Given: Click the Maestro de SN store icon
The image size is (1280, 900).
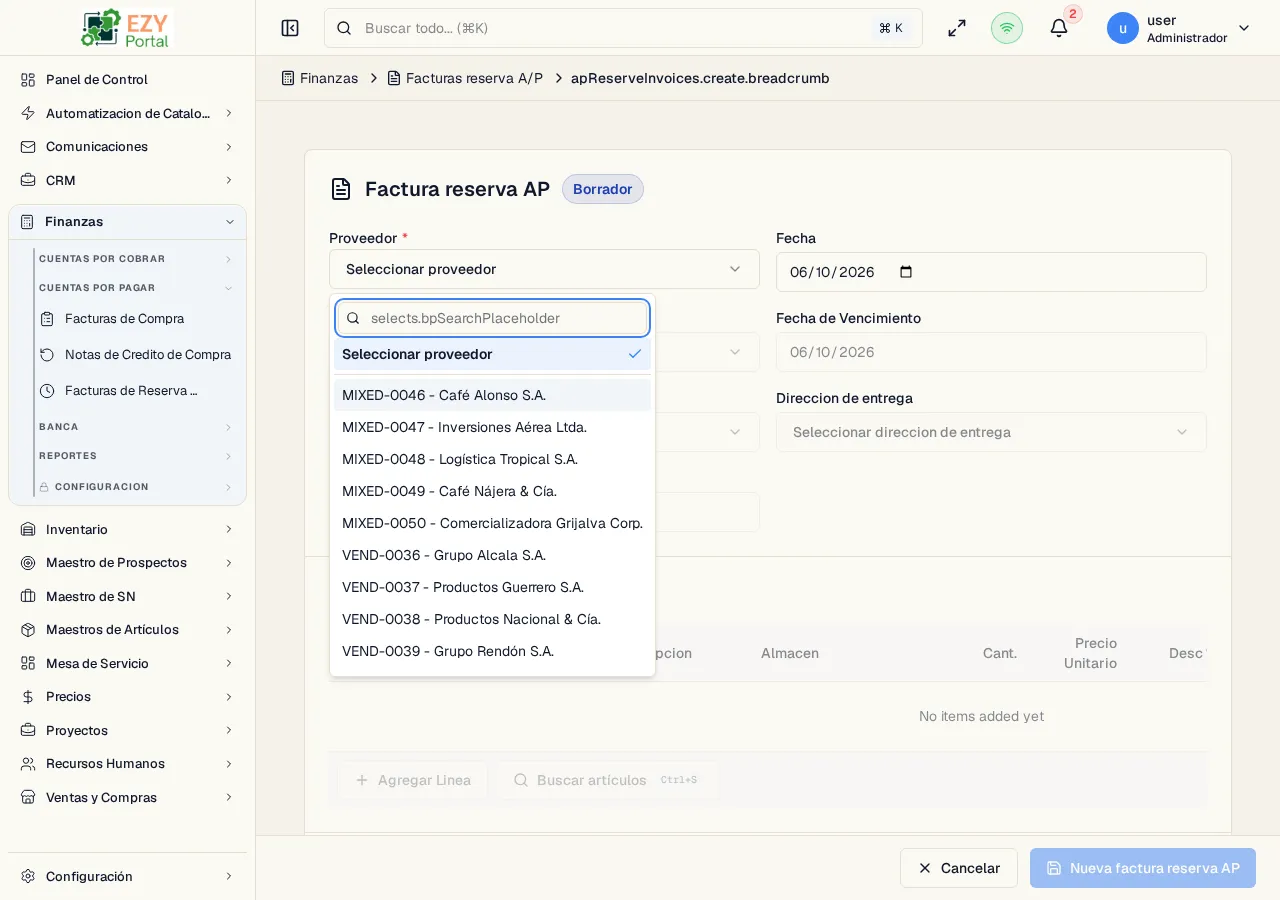Looking at the screenshot, I should pyautogui.click(x=28, y=596).
